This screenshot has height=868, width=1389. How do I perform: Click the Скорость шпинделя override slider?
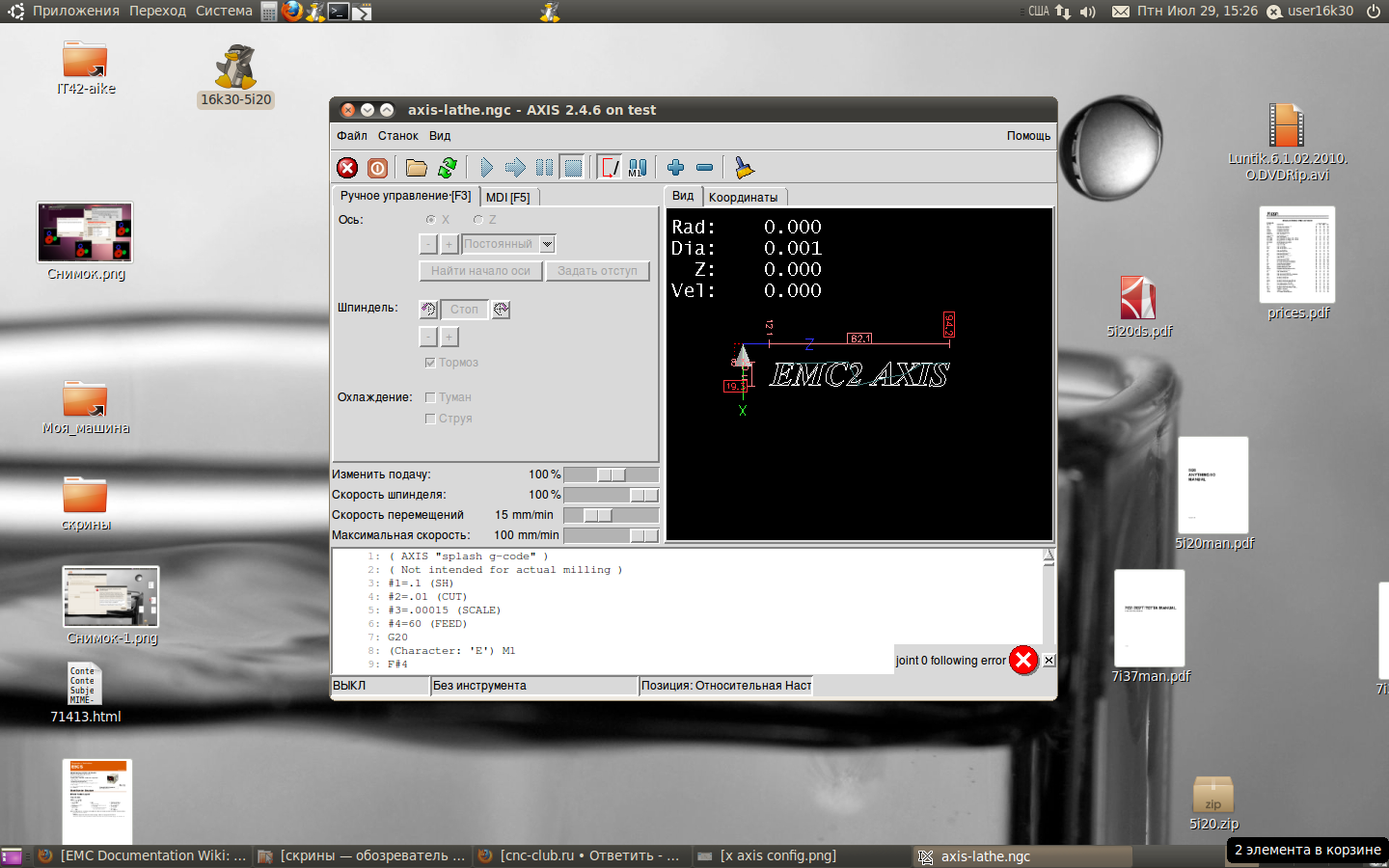pos(612,495)
